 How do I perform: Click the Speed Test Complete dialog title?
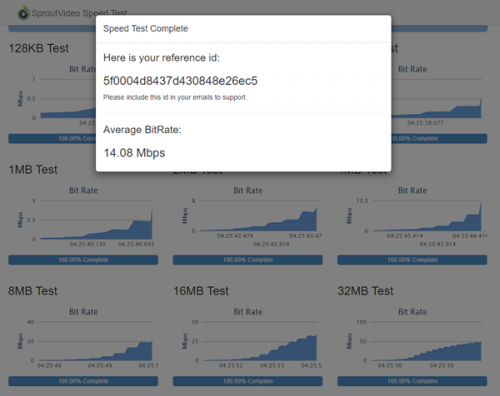point(146,29)
